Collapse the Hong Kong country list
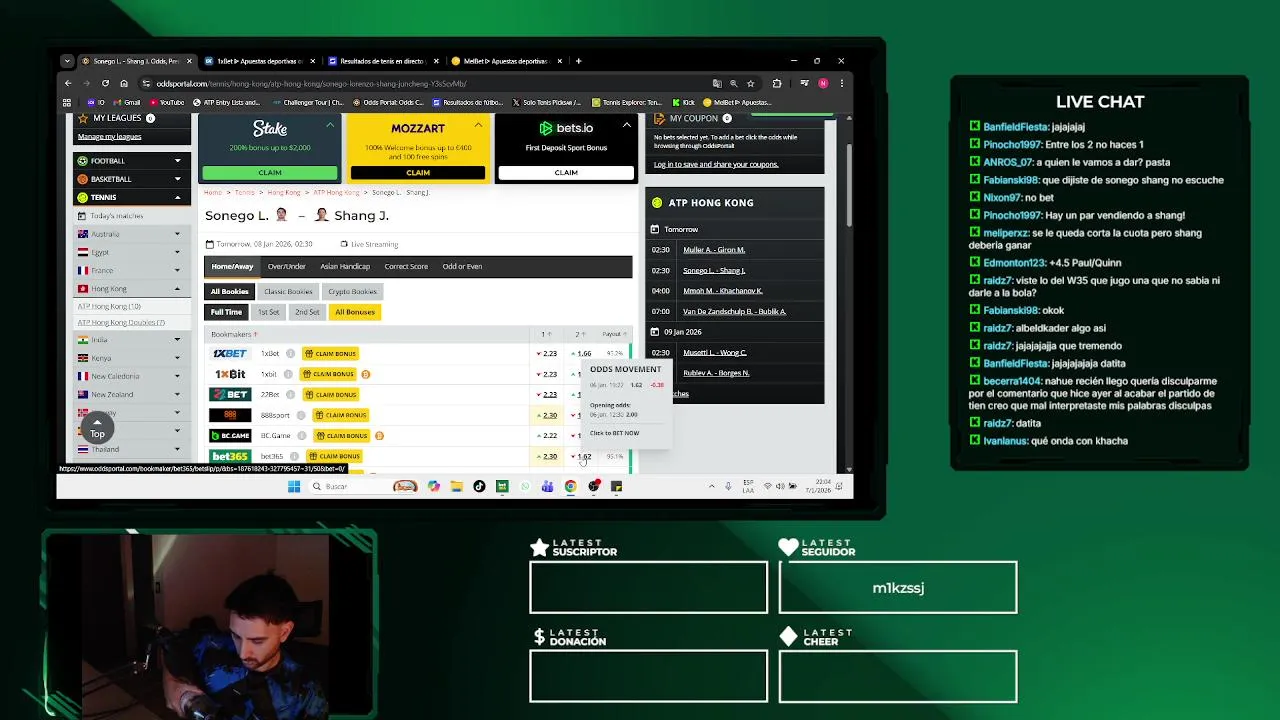This screenshot has width=1280, height=720. (131, 288)
